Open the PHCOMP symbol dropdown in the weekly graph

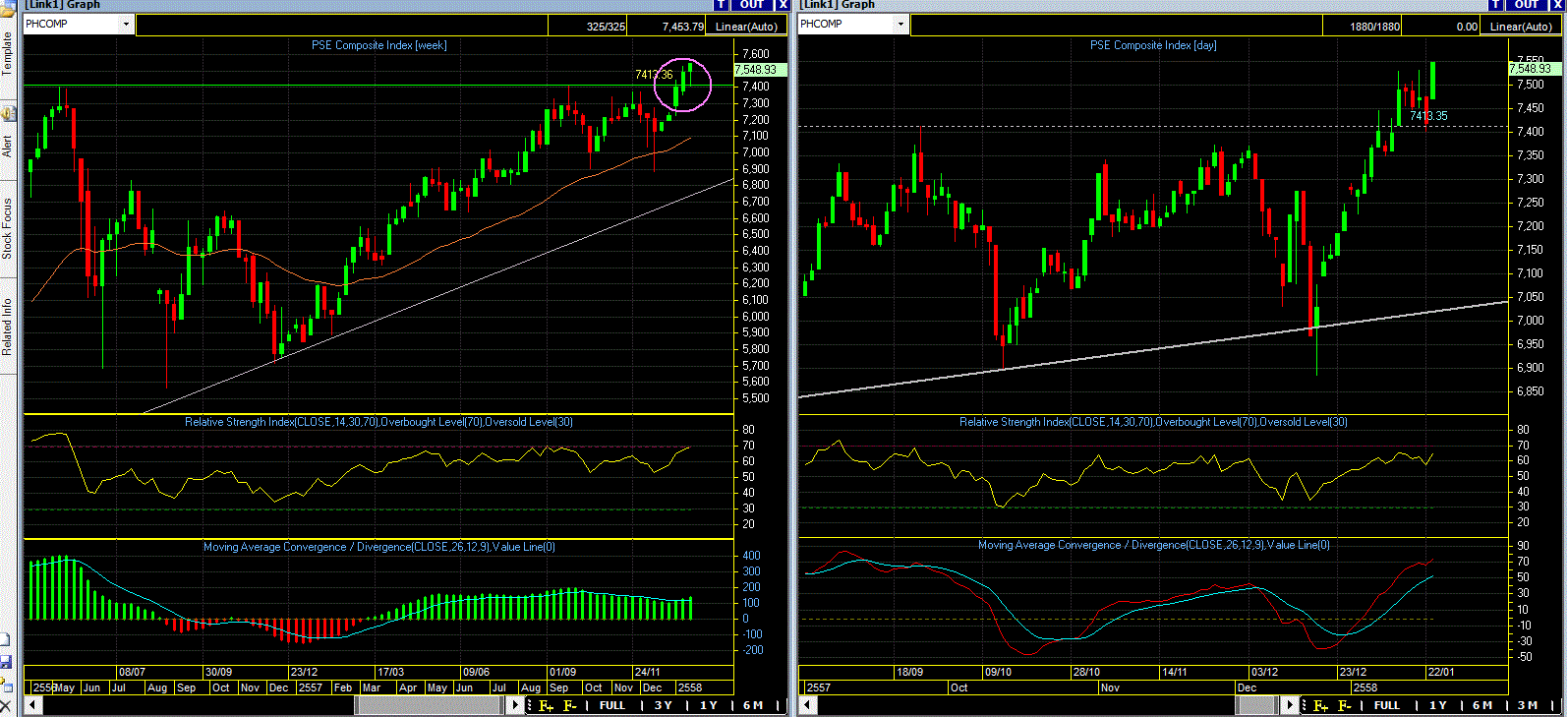click(x=126, y=25)
